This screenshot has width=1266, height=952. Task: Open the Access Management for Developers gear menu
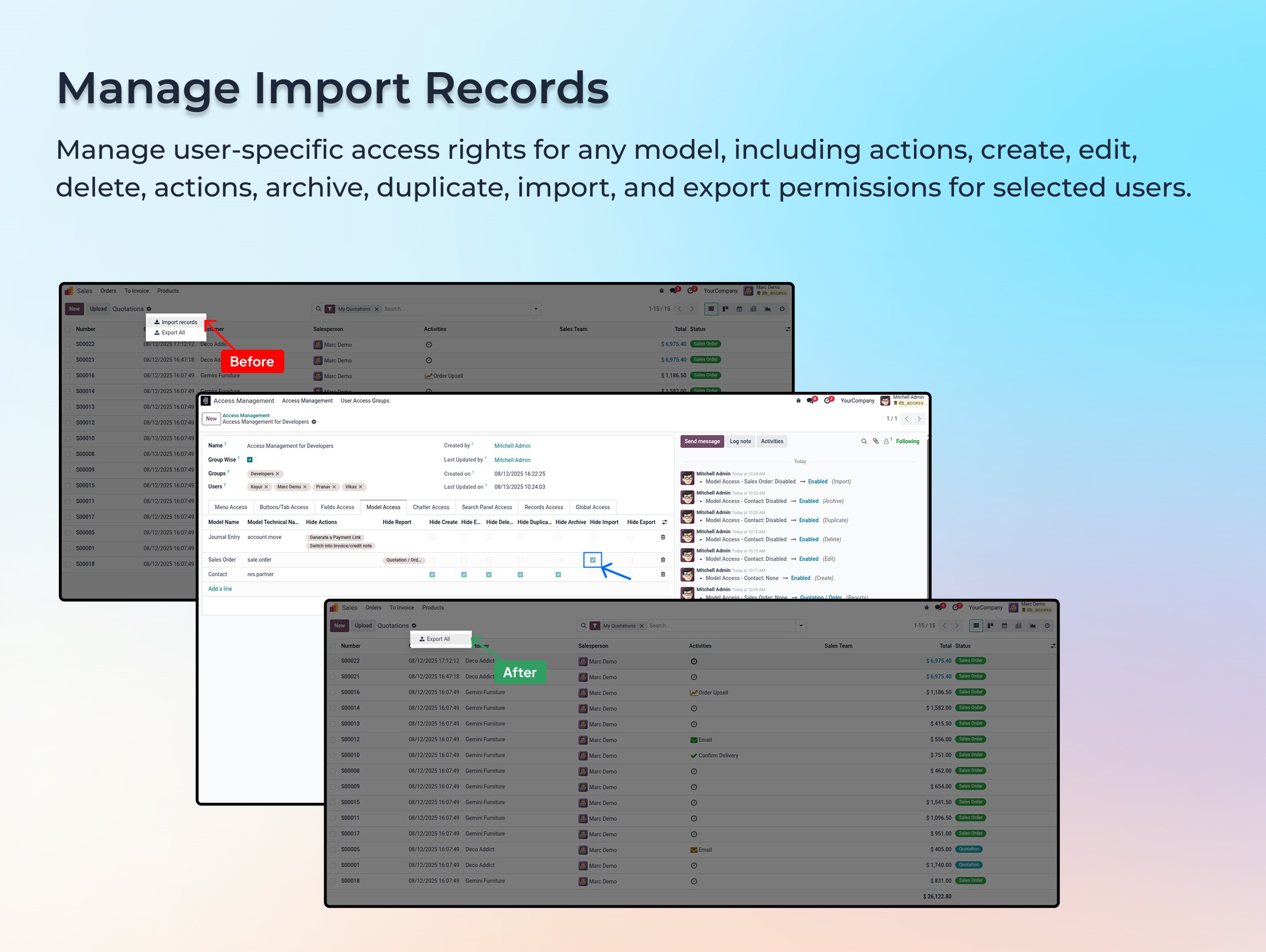pyautogui.click(x=314, y=422)
